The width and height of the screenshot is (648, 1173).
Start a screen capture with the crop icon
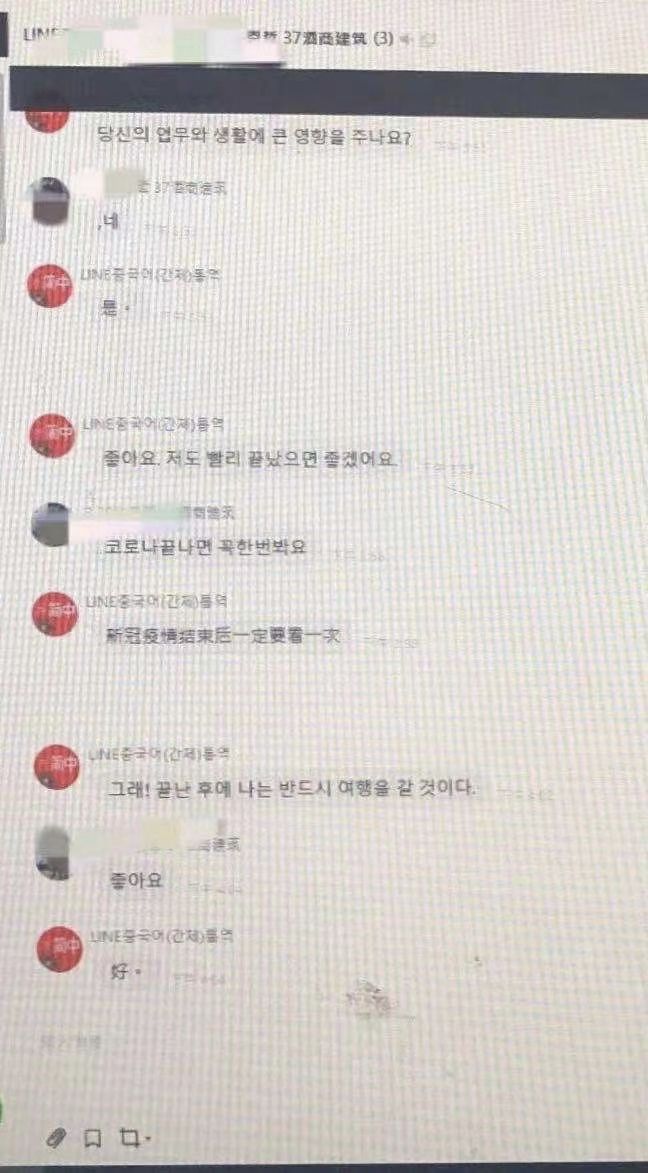(129, 1138)
